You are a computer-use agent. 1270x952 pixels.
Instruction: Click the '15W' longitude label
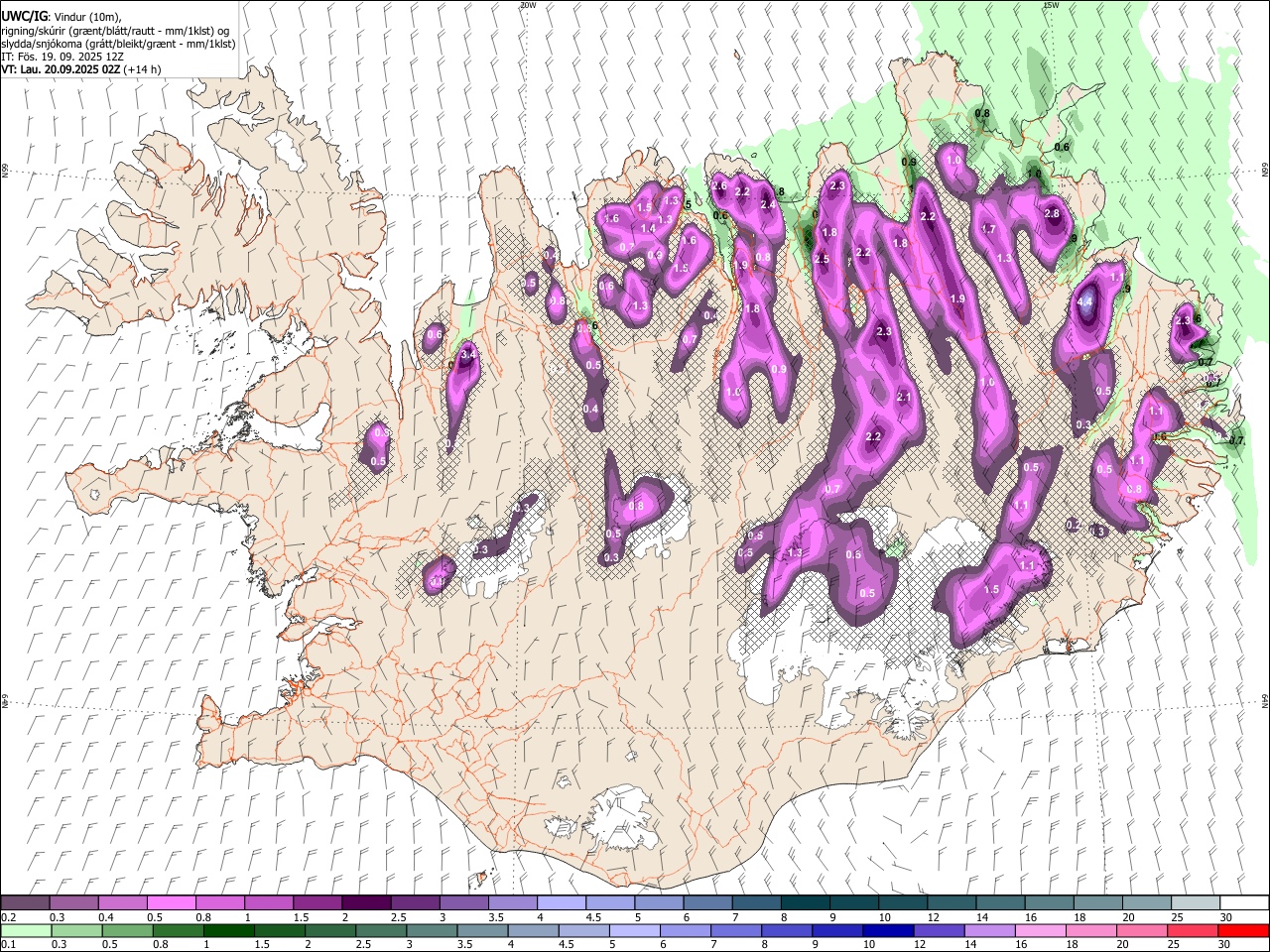click(1051, 5)
